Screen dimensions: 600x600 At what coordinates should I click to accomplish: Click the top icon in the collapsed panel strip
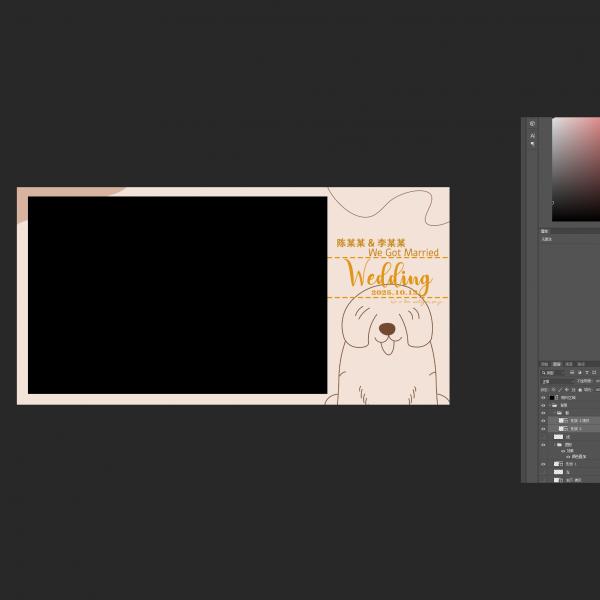532,124
